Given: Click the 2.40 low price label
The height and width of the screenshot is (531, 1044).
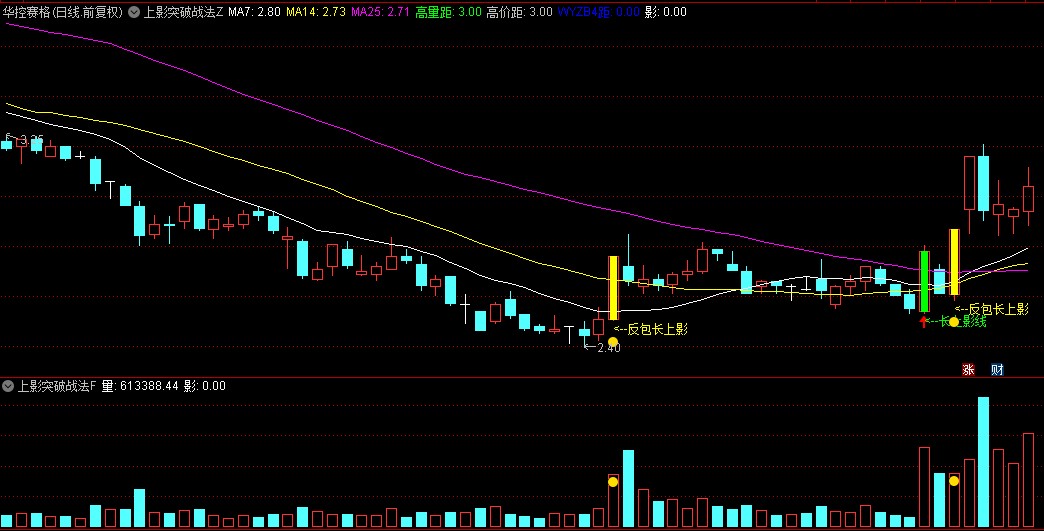Looking at the screenshot, I should click(609, 347).
